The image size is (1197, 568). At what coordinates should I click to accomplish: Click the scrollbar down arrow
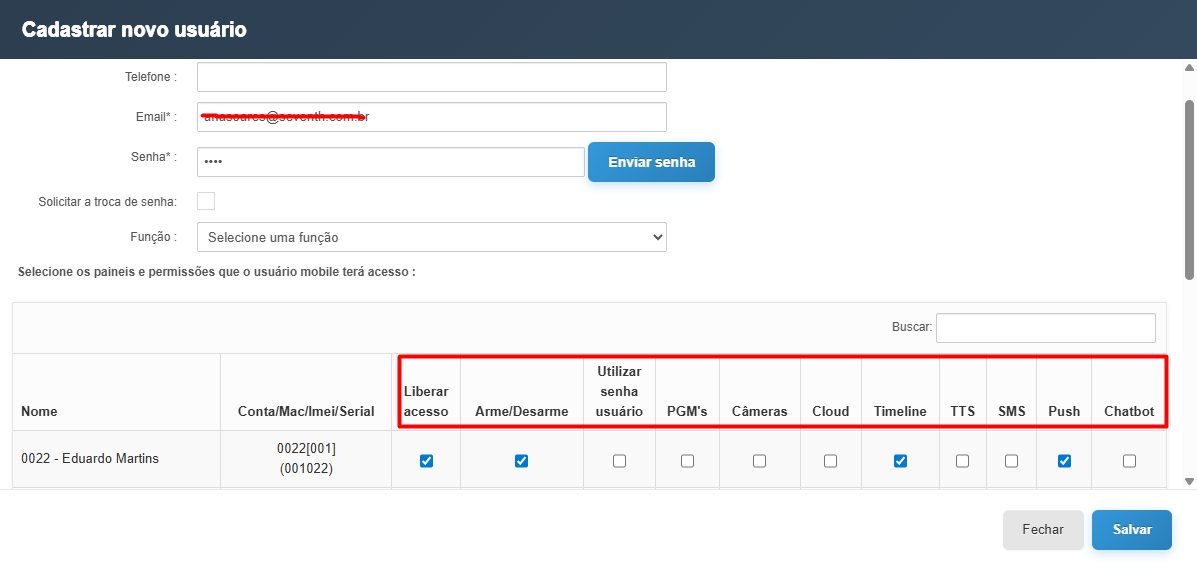pyautogui.click(x=1189, y=481)
